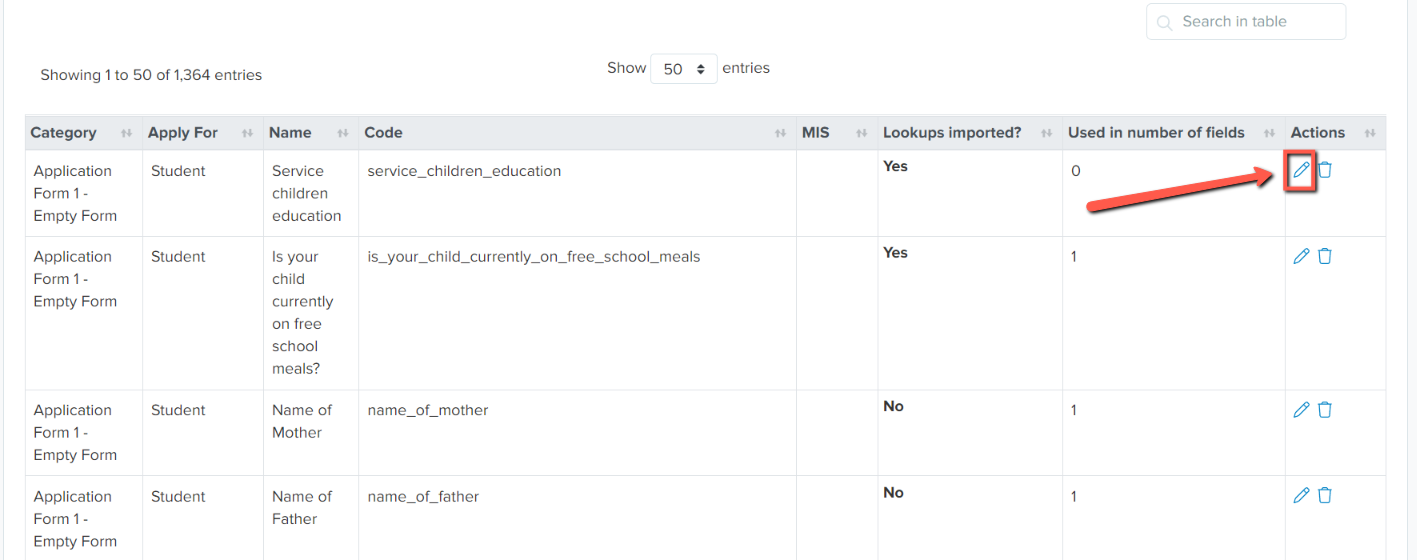Click the search magnifier icon in table search
The image size is (1417, 560).
click(x=1164, y=22)
